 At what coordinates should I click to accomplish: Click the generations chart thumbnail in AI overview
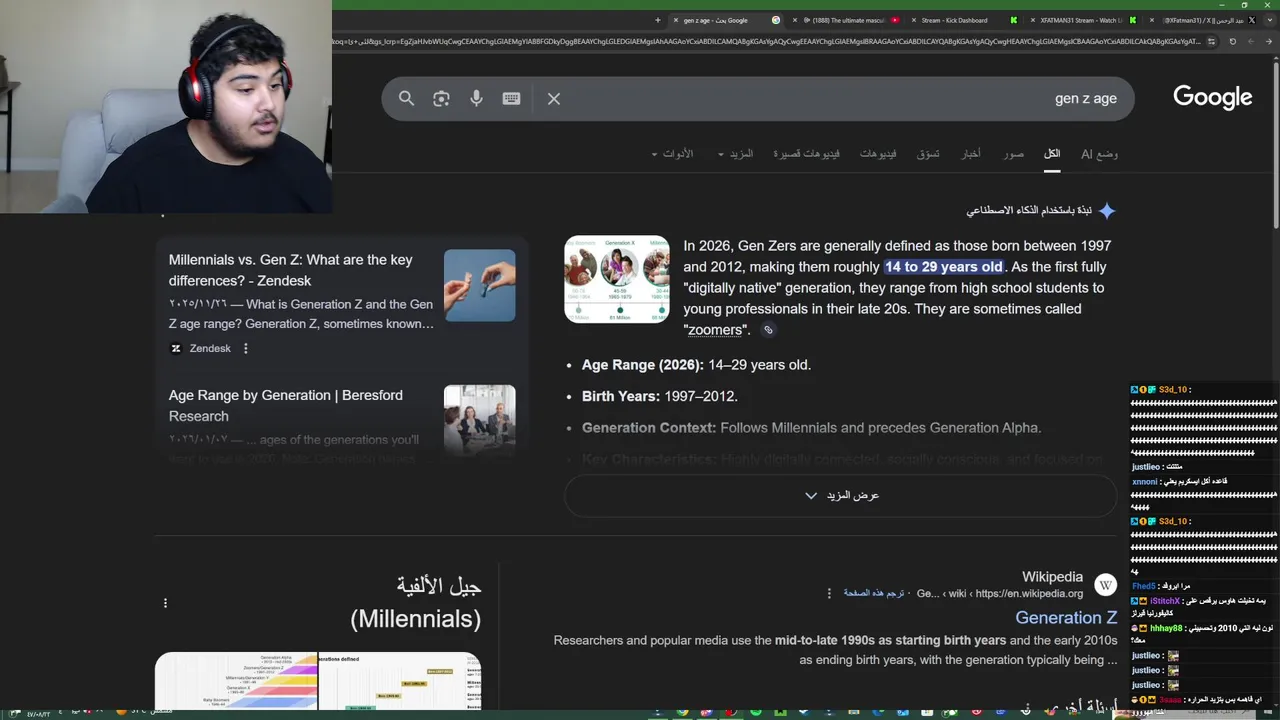[x=617, y=279]
